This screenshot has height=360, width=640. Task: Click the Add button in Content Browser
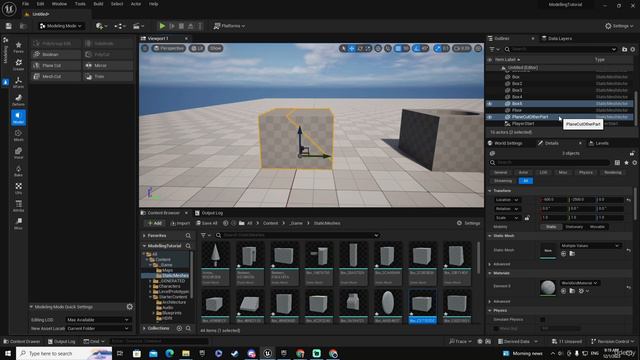(155, 223)
